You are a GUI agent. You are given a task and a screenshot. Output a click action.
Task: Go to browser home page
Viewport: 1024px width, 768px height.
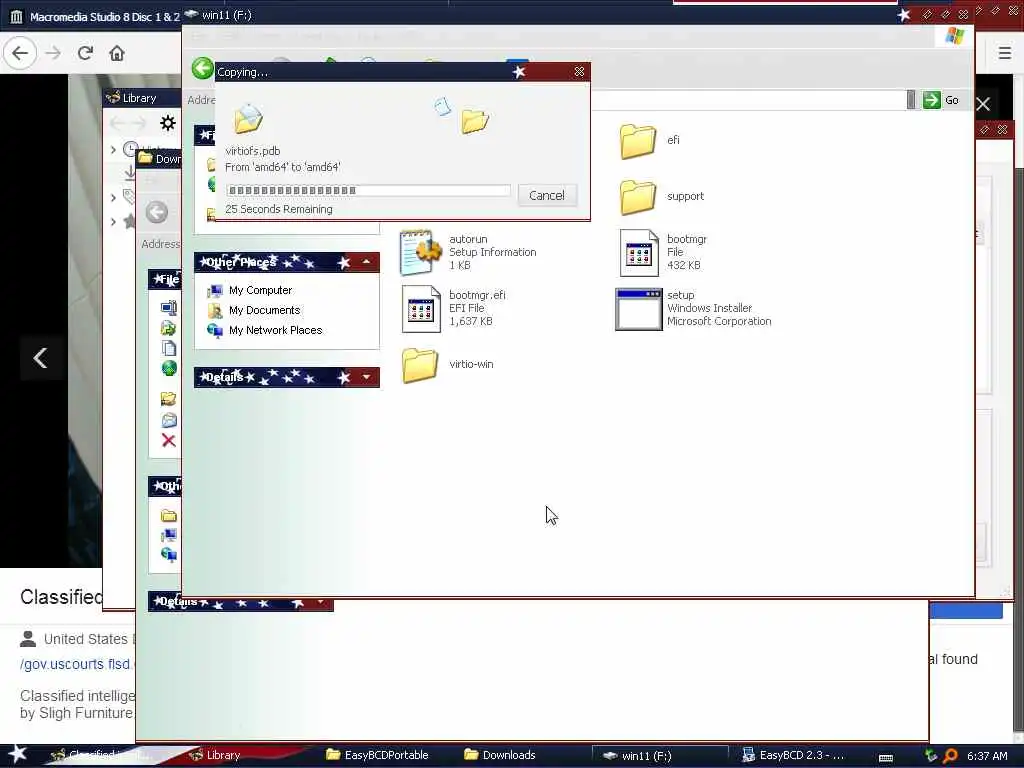click(x=117, y=53)
